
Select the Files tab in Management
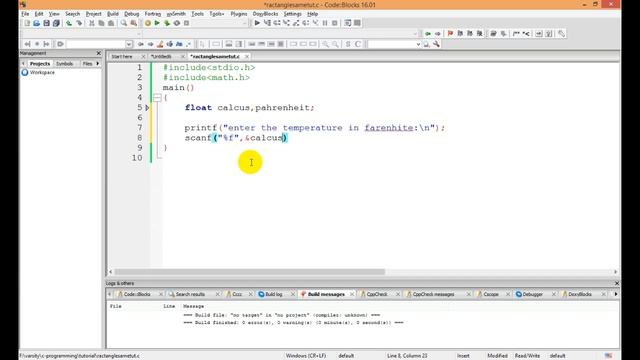pyautogui.click(x=87, y=64)
